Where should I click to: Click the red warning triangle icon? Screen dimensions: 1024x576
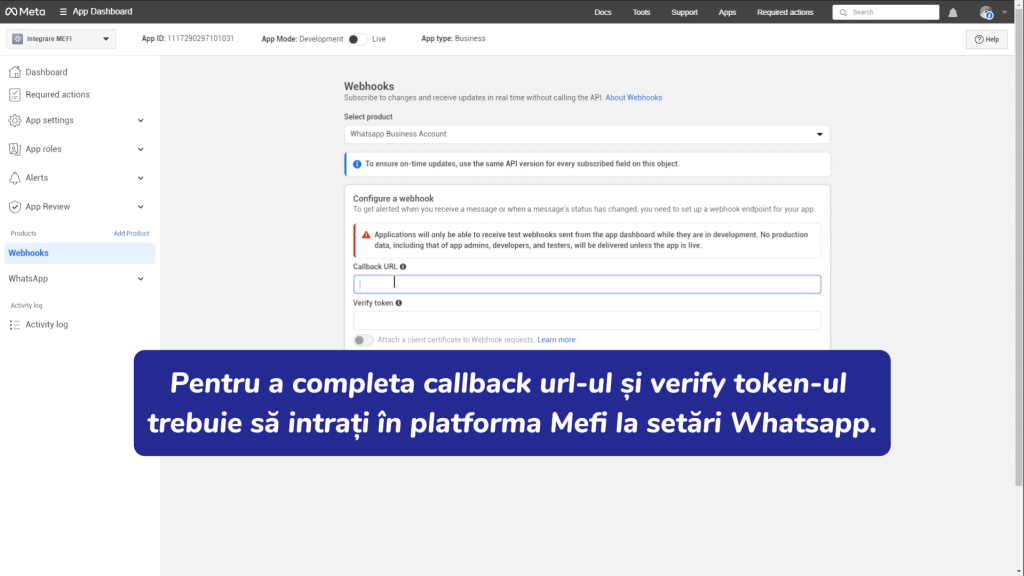(x=366, y=234)
